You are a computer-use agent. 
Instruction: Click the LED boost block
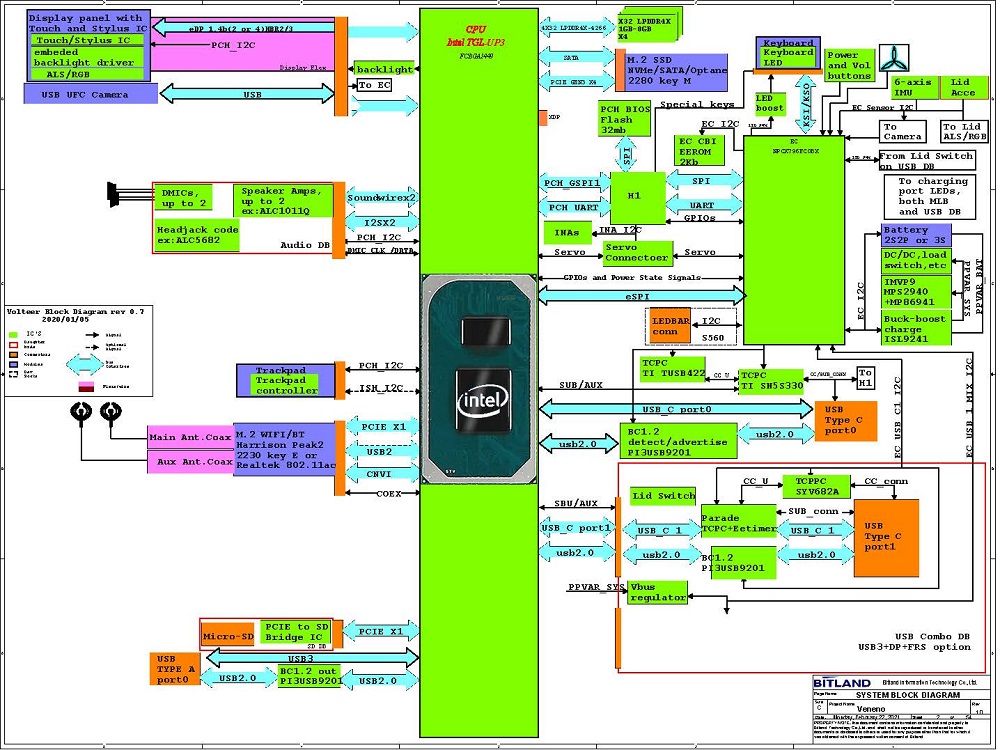coord(770,104)
